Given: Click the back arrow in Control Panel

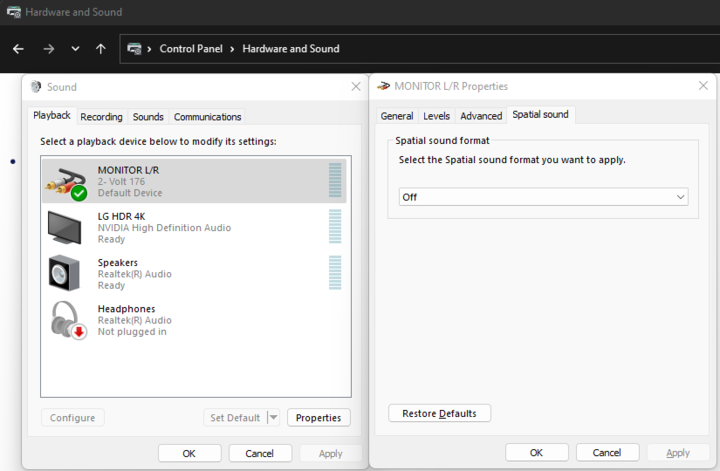Looking at the screenshot, I should [x=18, y=49].
